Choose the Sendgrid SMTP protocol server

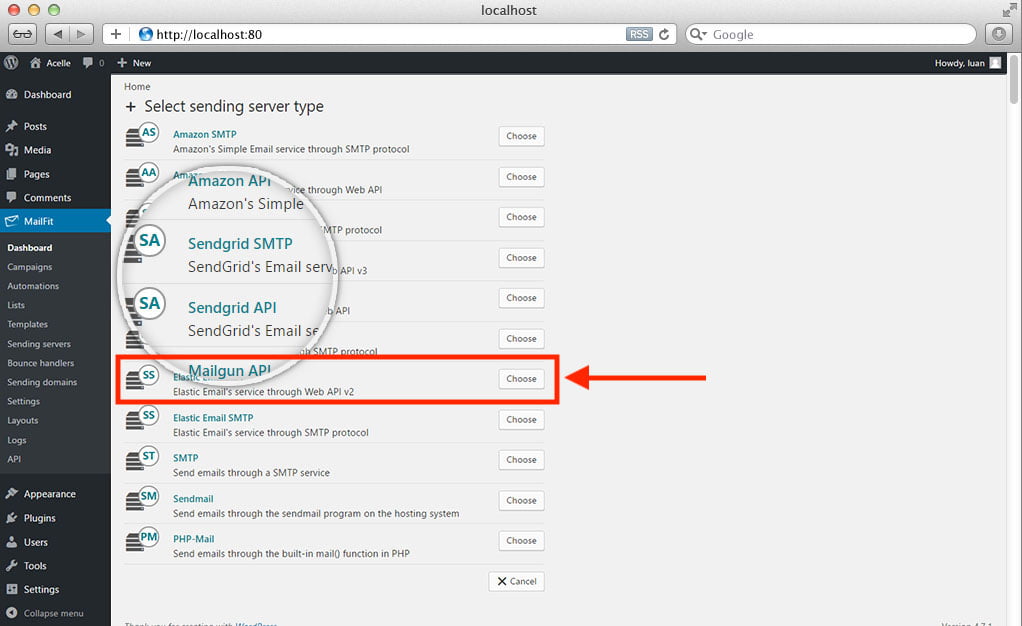[x=521, y=217]
